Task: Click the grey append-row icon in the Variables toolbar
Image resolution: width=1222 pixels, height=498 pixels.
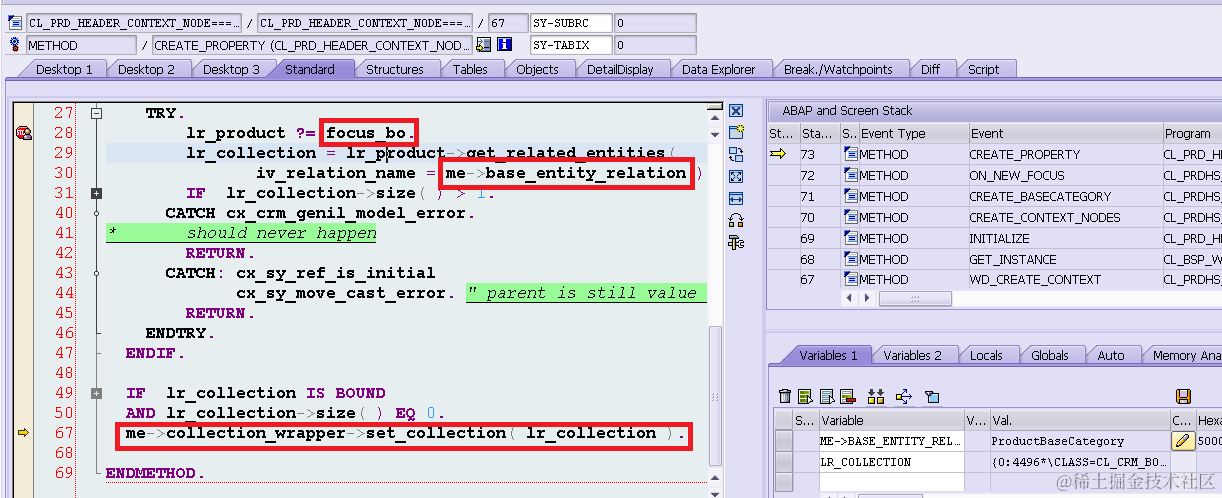Action: 826,397
